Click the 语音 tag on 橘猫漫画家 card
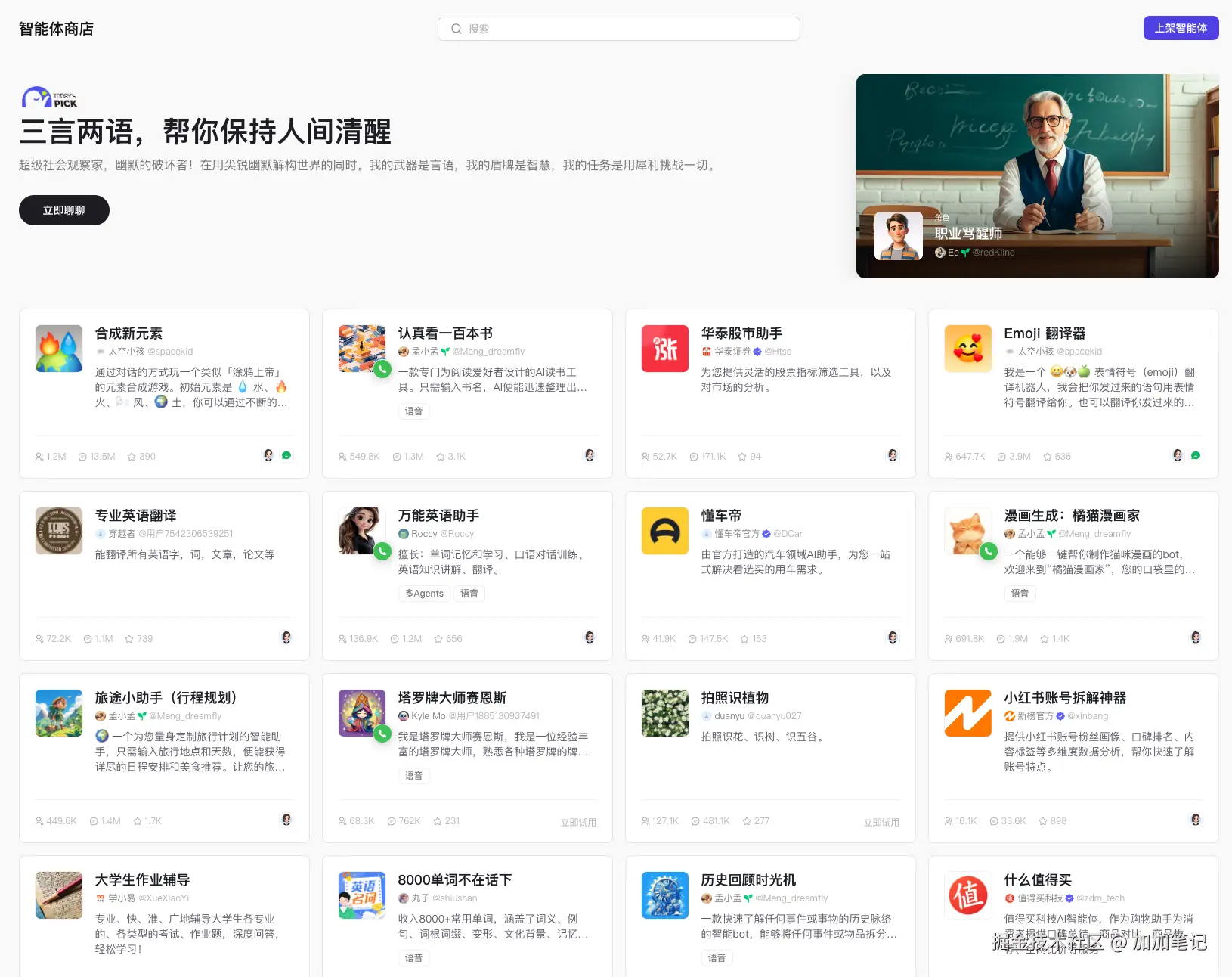Image resolution: width=1232 pixels, height=977 pixels. click(x=1020, y=594)
